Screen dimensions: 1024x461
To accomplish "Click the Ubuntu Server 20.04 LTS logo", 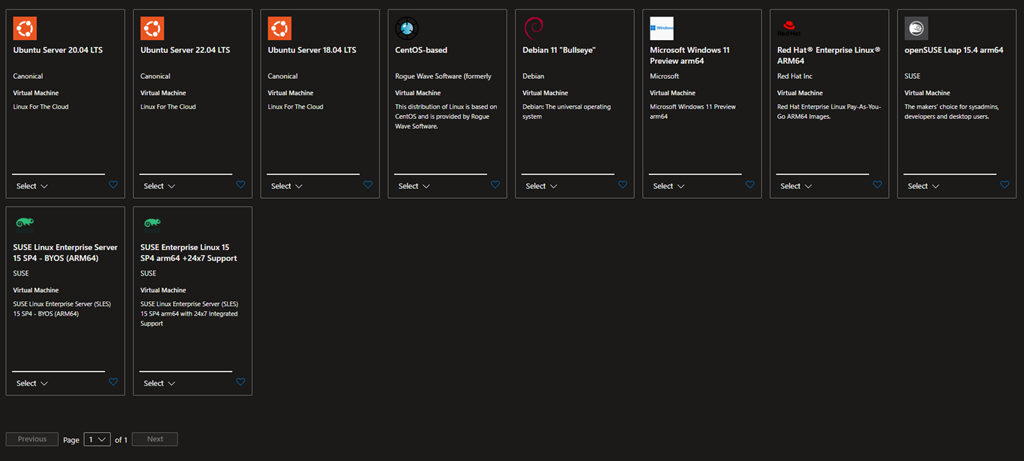I will click(x=24, y=28).
